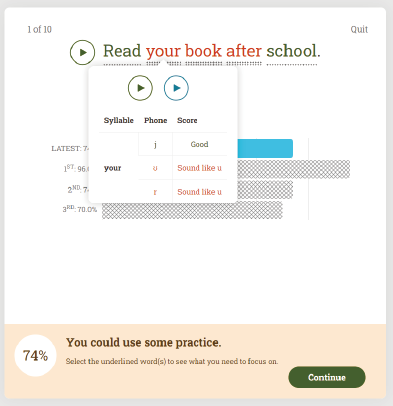
Task: Click the "j" phone row marked Good
Action: (183, 144)
